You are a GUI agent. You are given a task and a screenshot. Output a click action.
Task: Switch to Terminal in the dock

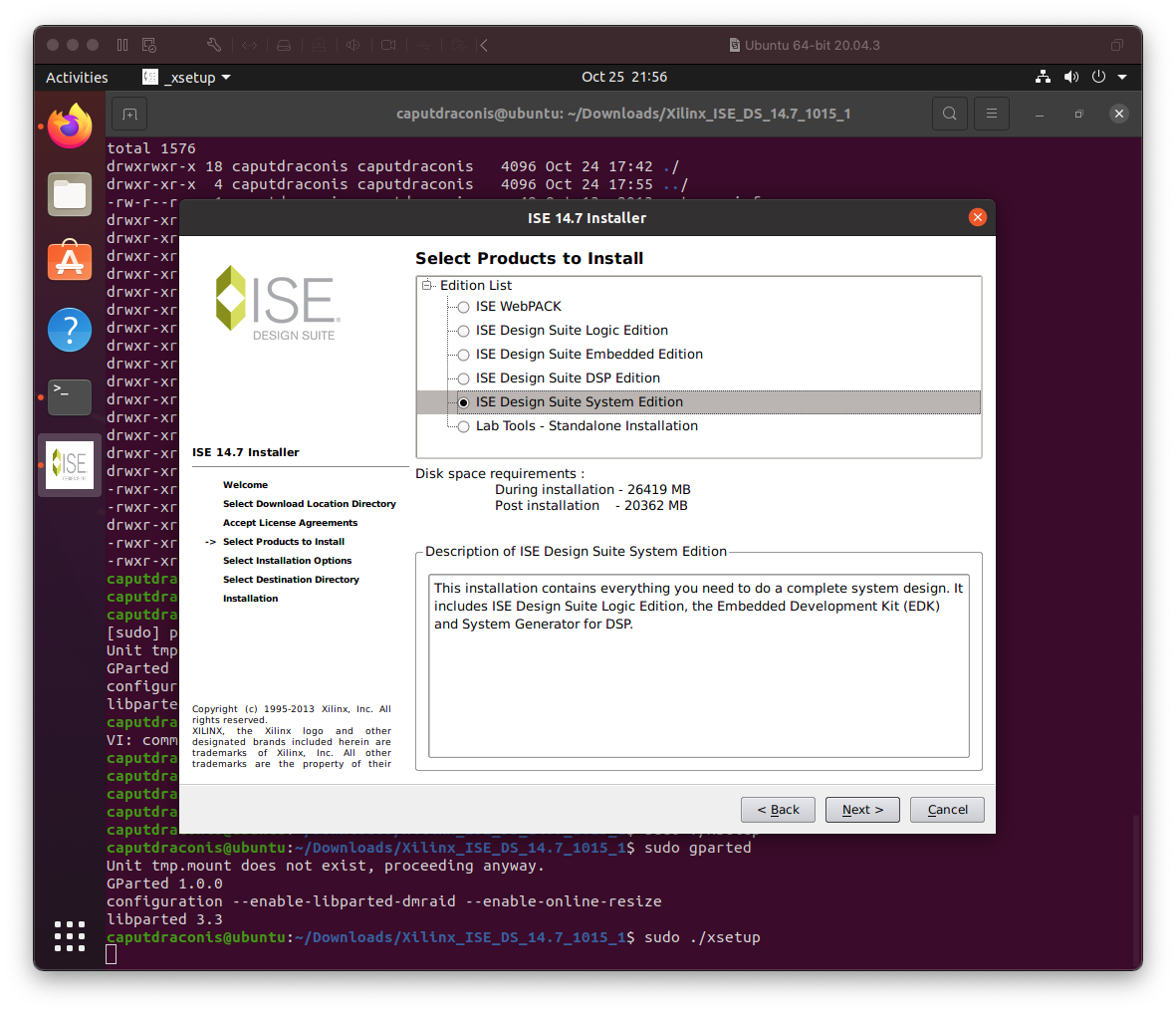(x=70, y=396)
